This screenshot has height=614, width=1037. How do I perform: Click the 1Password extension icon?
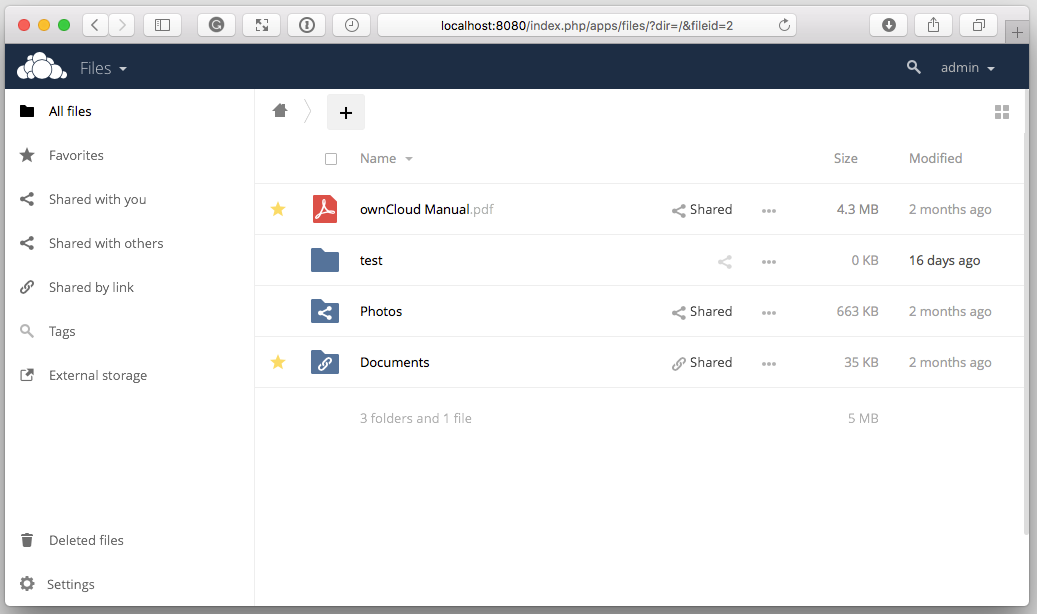(x=307, y=25)
